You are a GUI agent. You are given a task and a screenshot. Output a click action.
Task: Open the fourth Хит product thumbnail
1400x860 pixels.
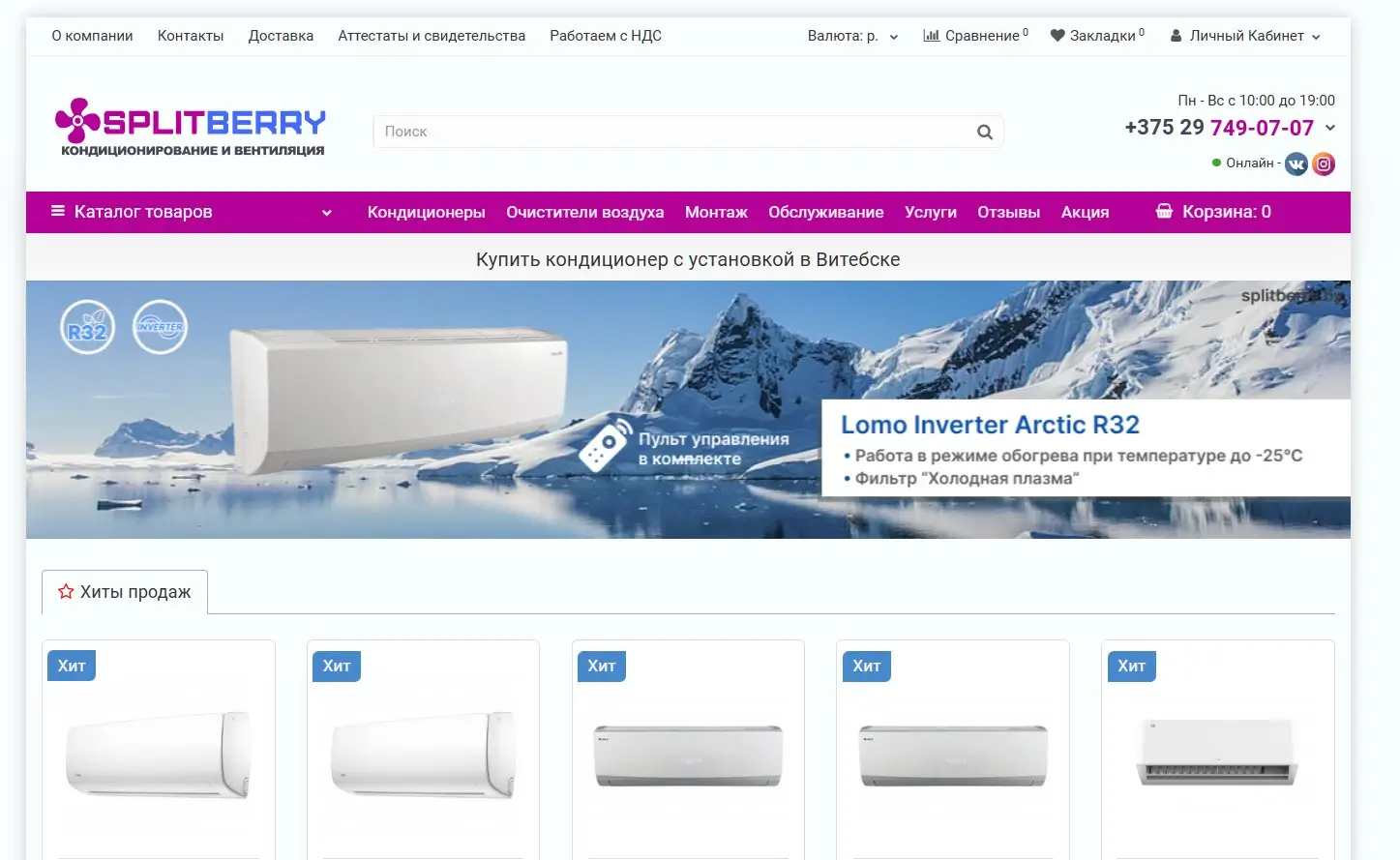click(x=953, y=756)
